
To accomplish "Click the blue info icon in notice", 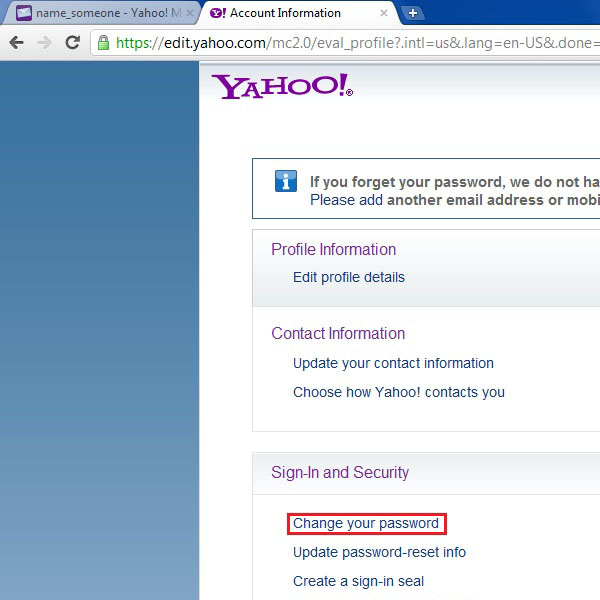I will coord(286,181).
